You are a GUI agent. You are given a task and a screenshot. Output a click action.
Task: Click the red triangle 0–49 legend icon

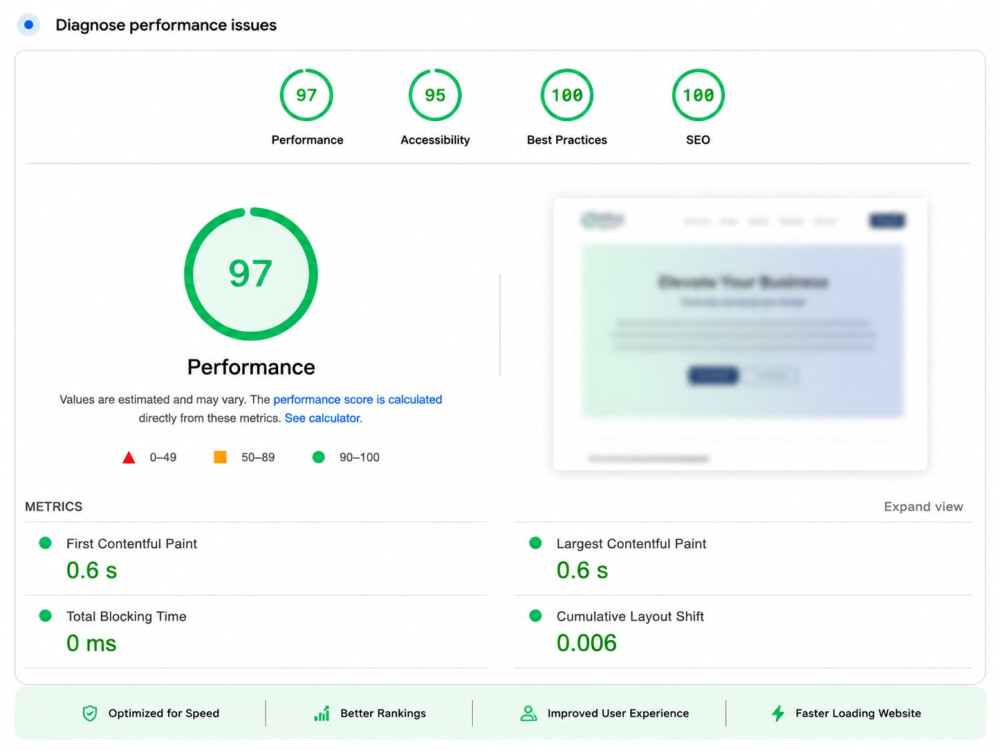click(x=129, y=457)
